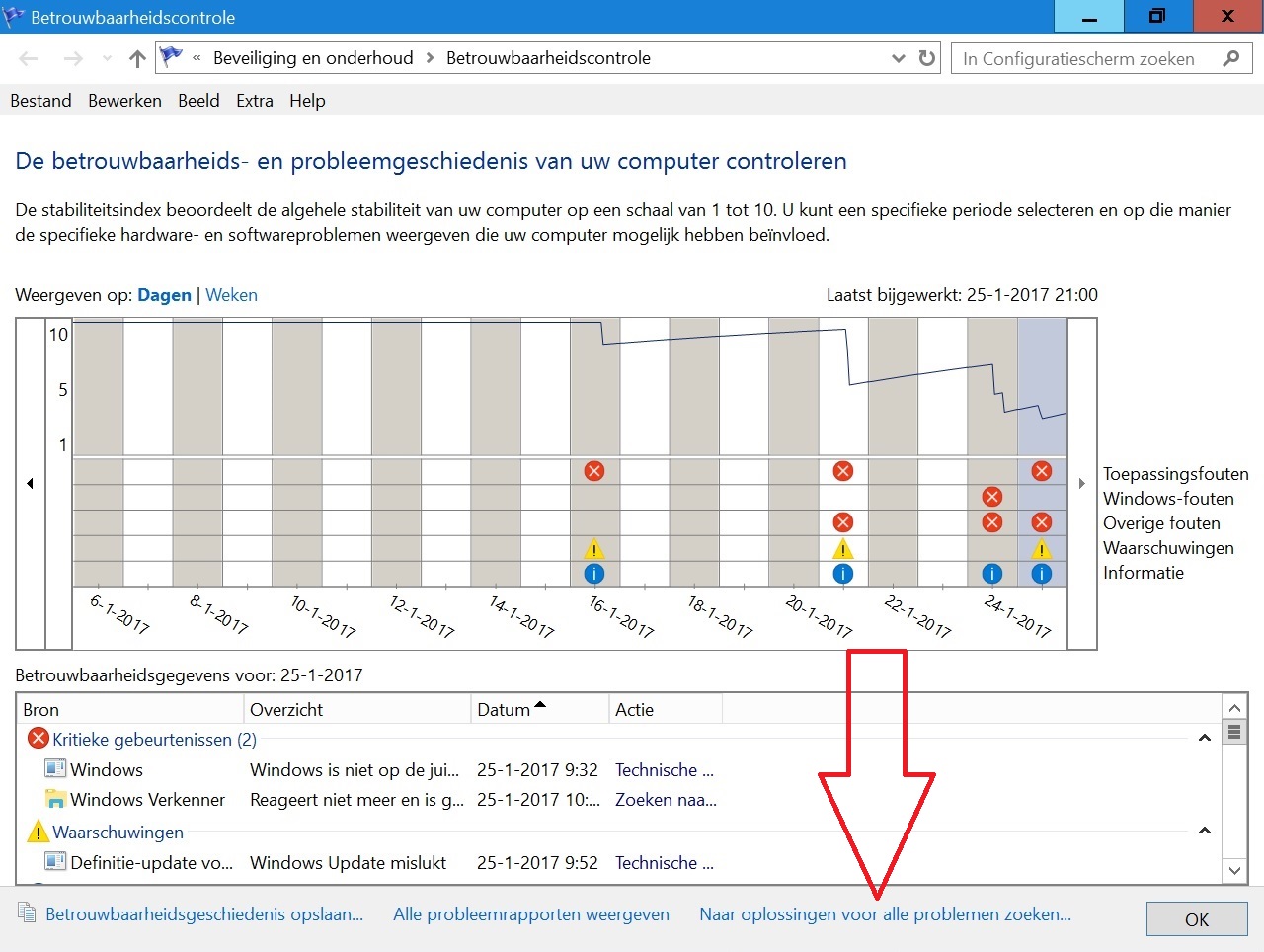Click the blue information icon for 16-1-2017
The width and height of the screenshot is (1264, 952).
[594, 573]
